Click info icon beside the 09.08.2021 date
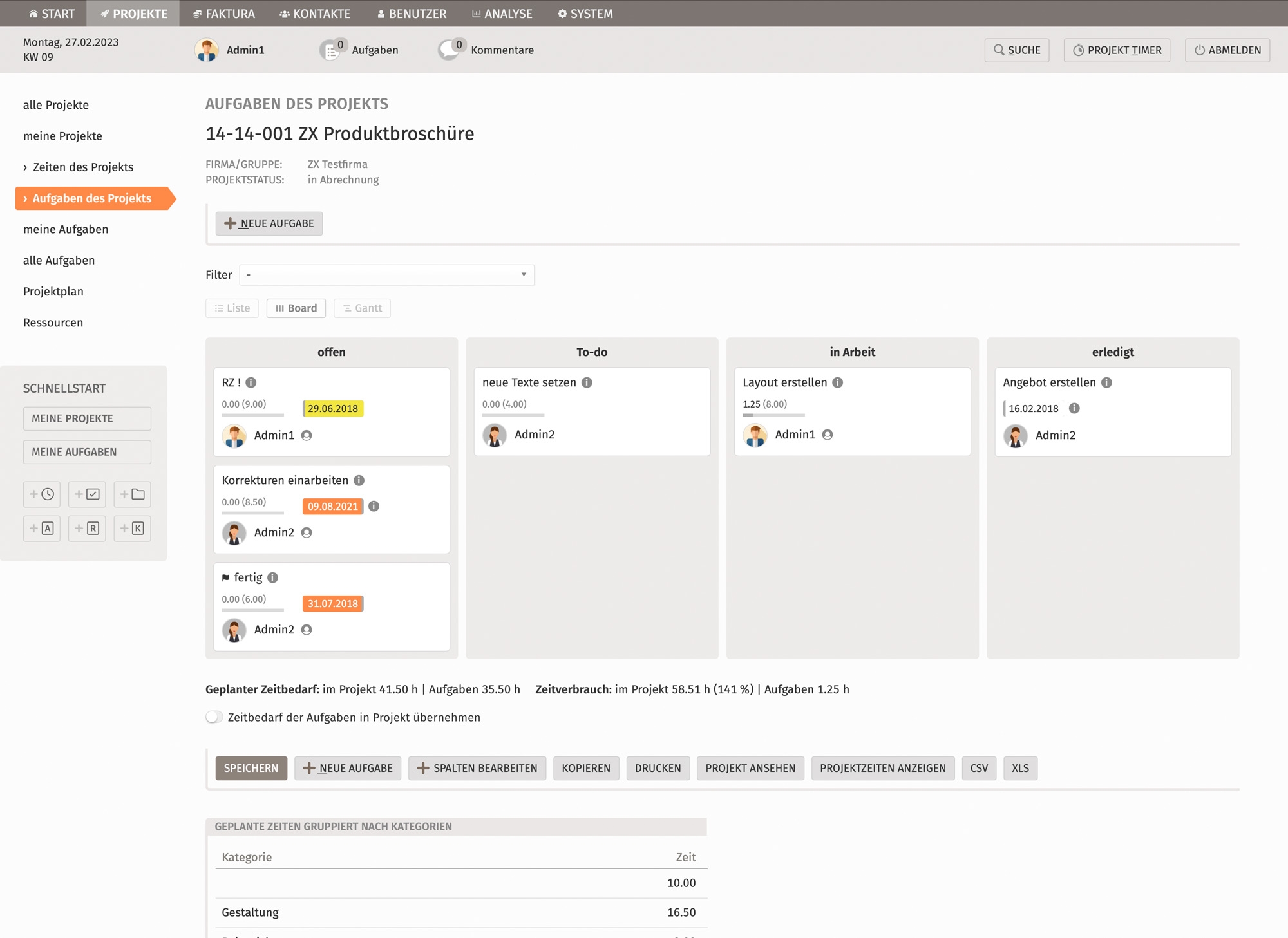Image resolution: width=1288 pixels, height=938 pixels. click(374, 506)
